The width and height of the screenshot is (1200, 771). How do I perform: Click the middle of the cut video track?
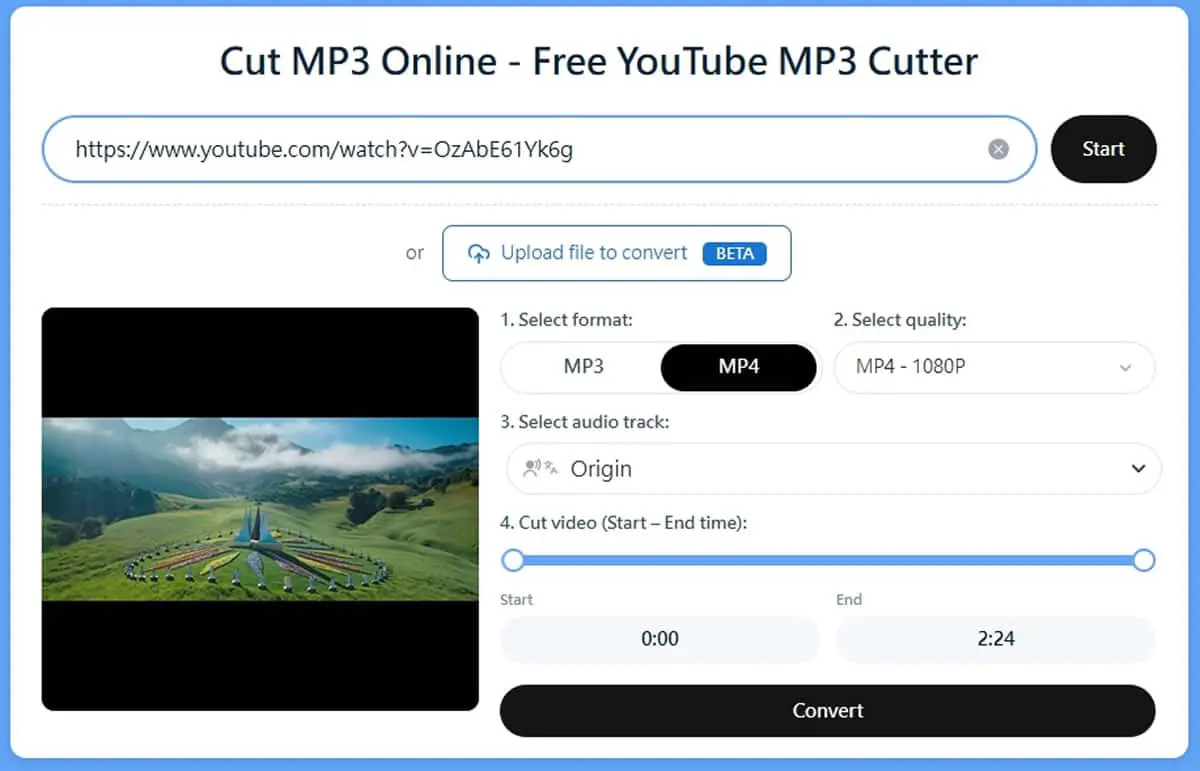coord(828,560)
